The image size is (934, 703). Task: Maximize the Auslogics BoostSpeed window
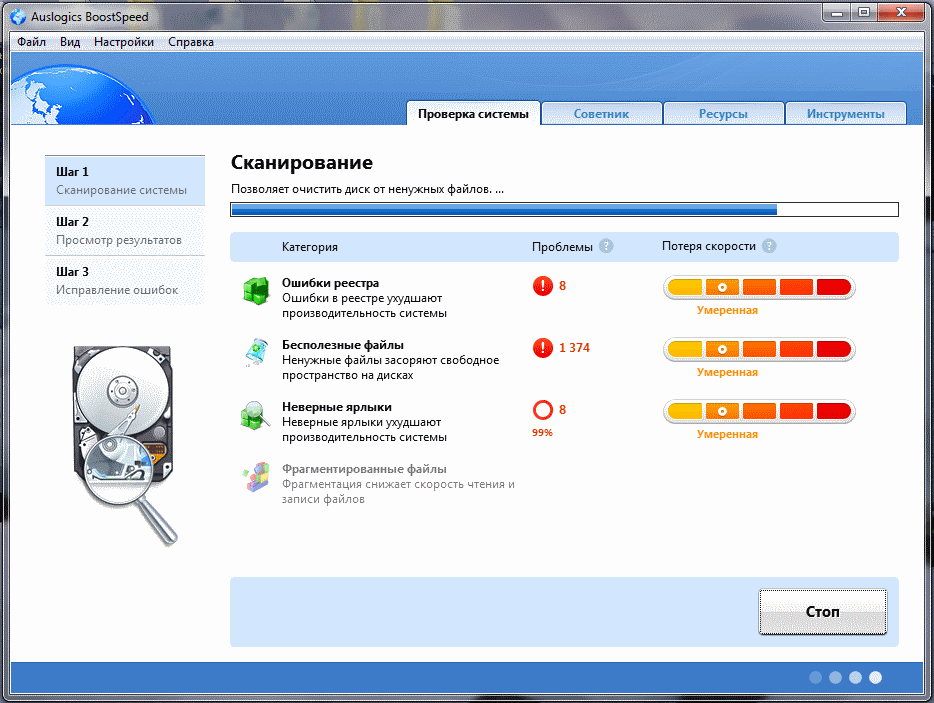click(x=864, y=12)
